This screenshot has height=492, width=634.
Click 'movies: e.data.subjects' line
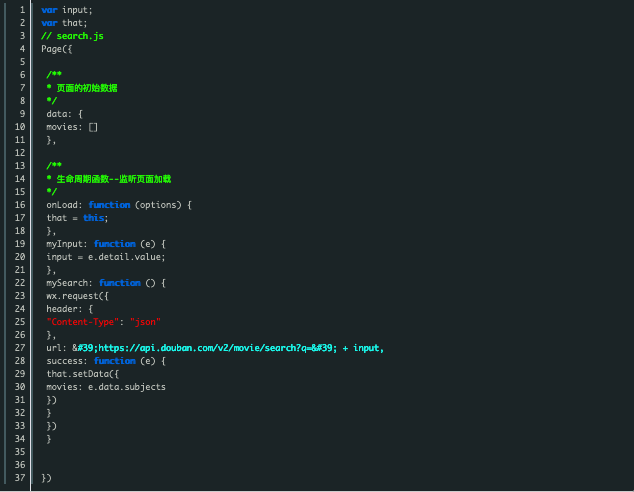(106, 387)
